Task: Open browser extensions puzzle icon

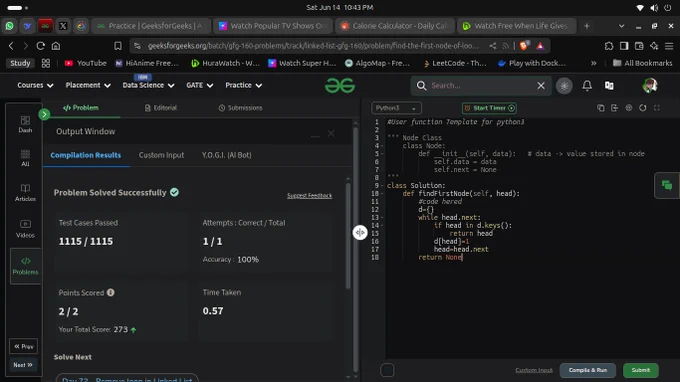Action: click(x=609, y=46)
